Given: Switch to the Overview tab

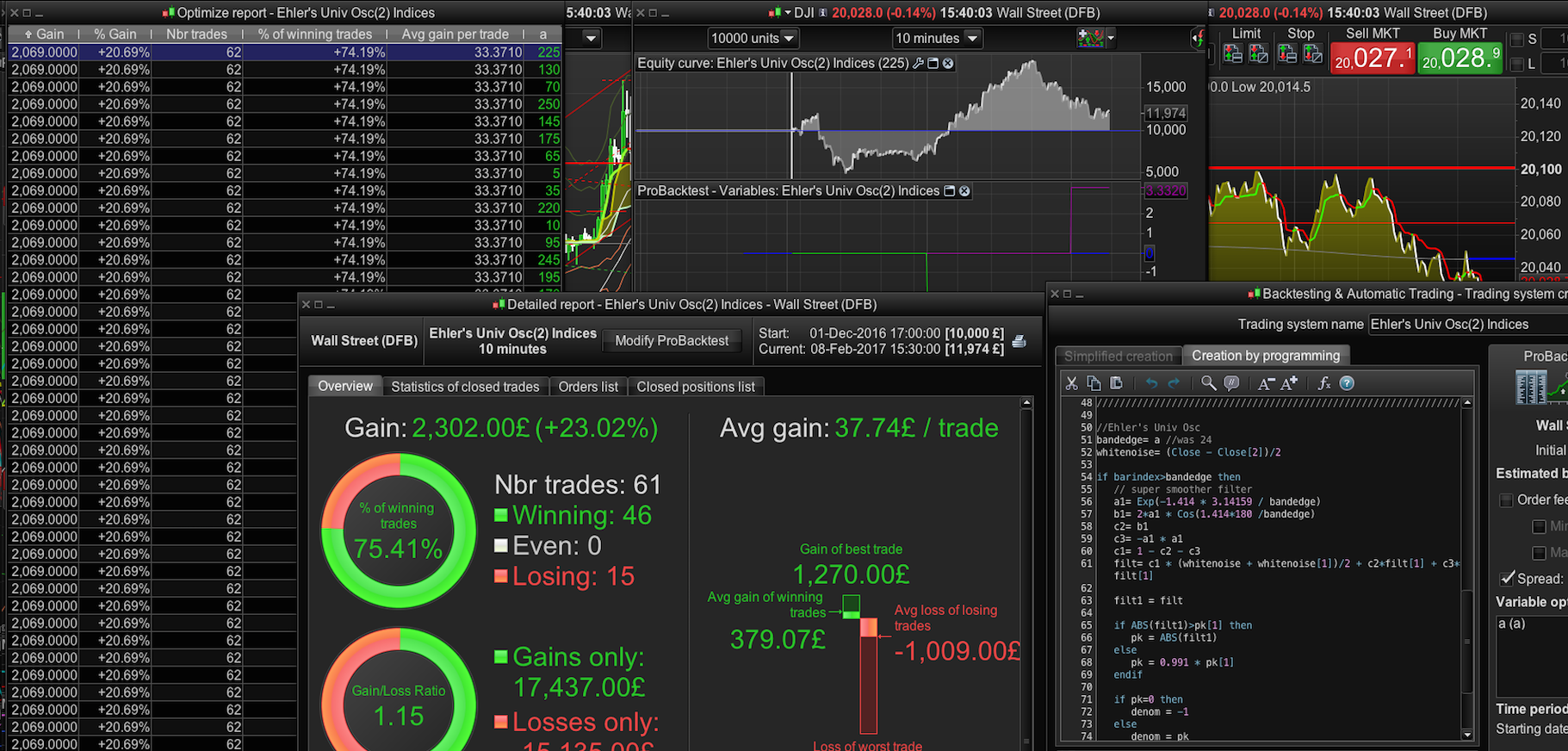Looking at the screenshot, I should click(345, 387).
